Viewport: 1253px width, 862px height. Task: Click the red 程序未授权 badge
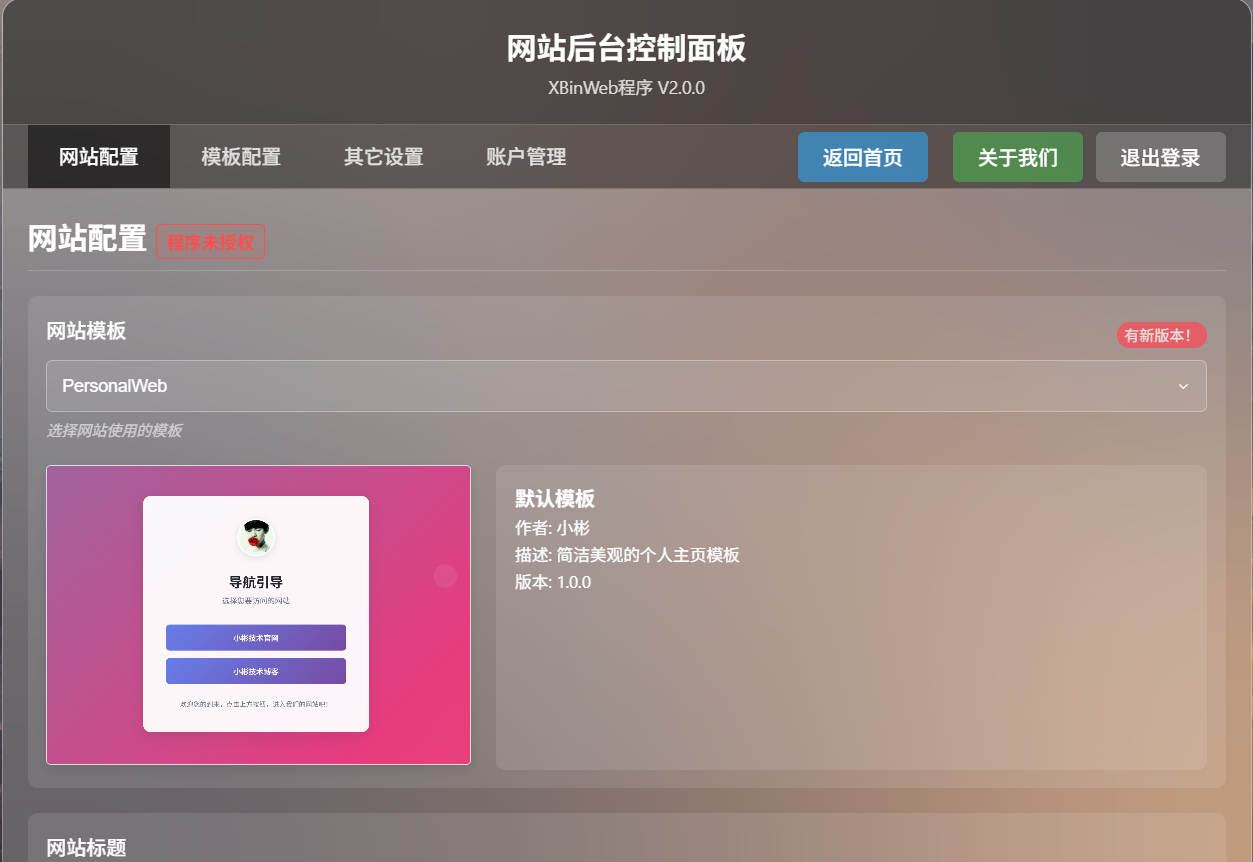click(211, 242)
